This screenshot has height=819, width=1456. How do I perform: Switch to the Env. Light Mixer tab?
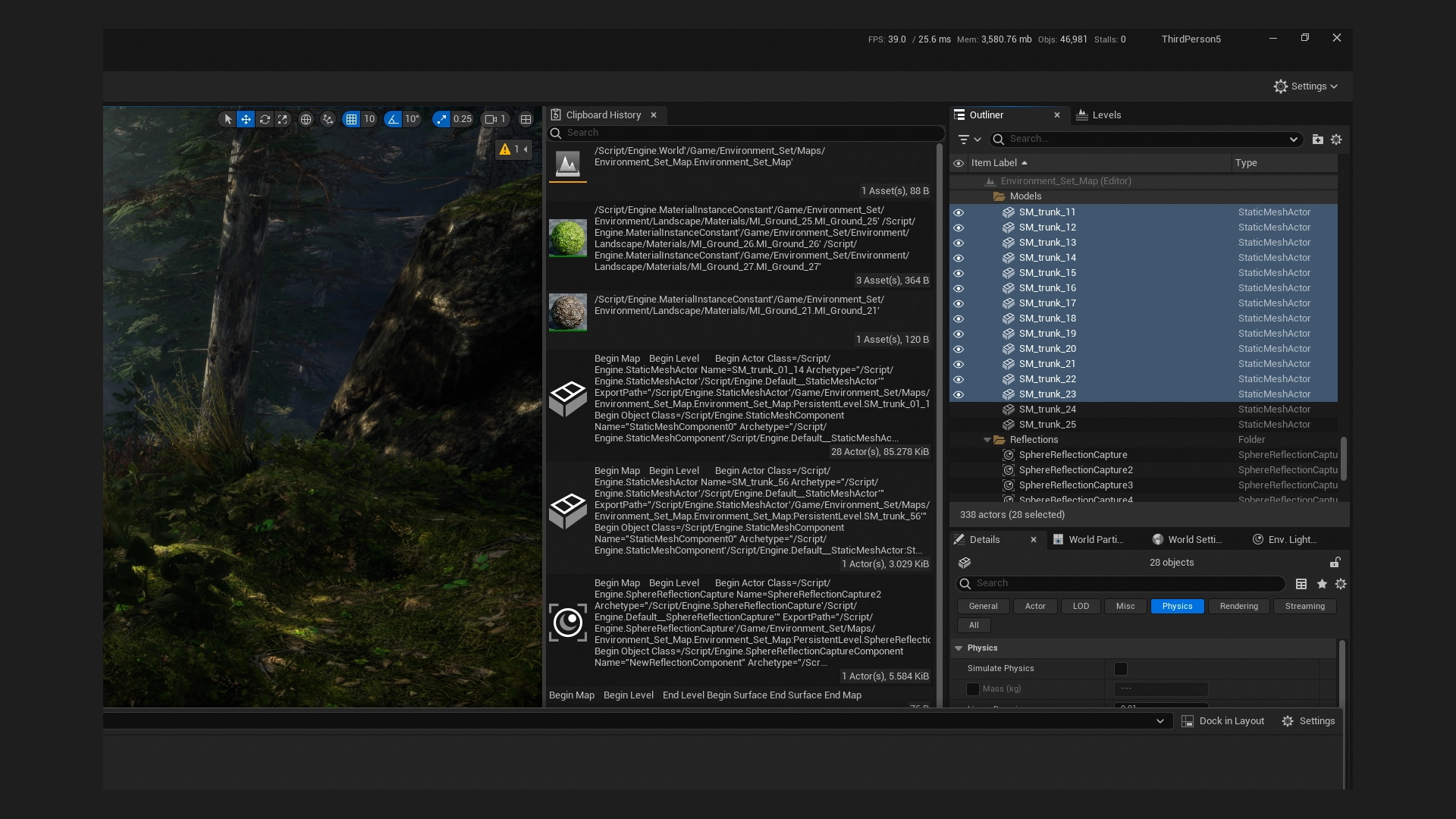click(1285, 540)
